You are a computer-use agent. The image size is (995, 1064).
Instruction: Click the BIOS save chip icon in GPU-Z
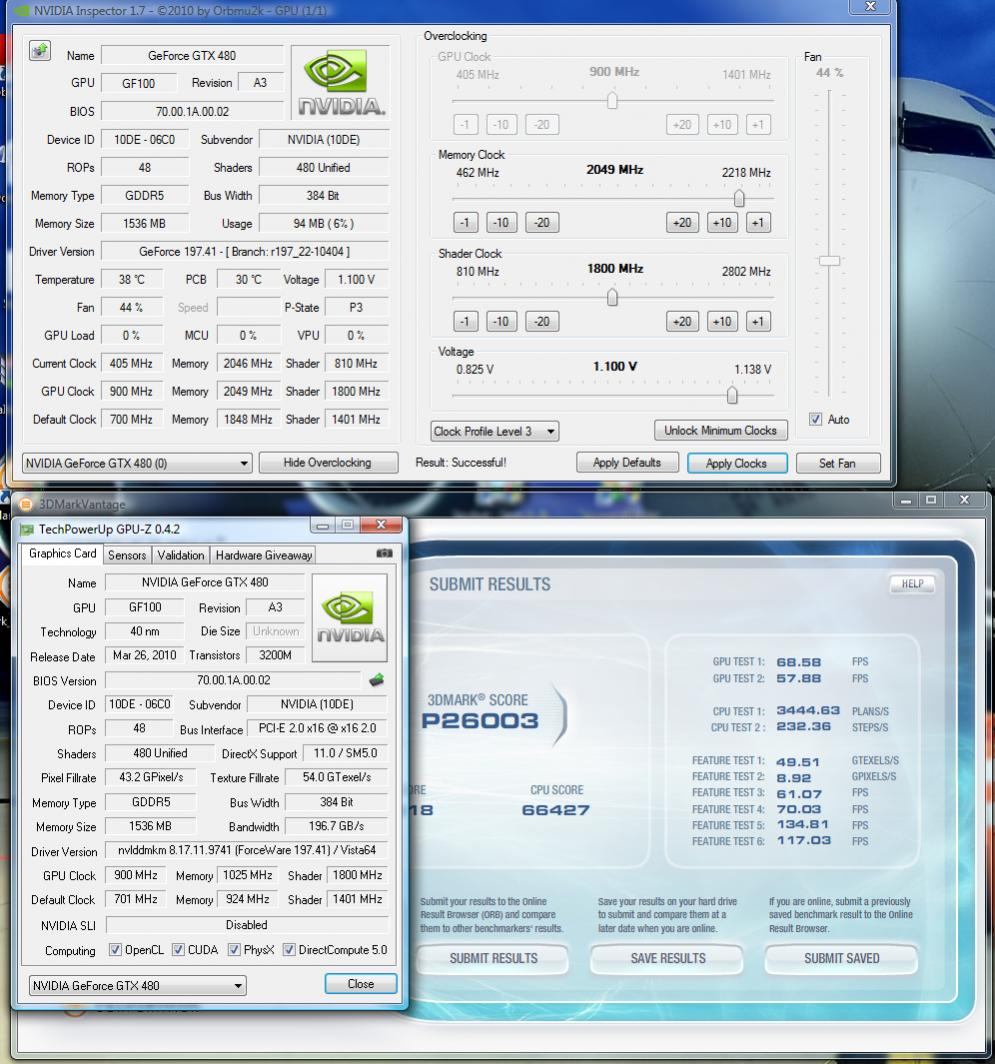coord(377,679)
